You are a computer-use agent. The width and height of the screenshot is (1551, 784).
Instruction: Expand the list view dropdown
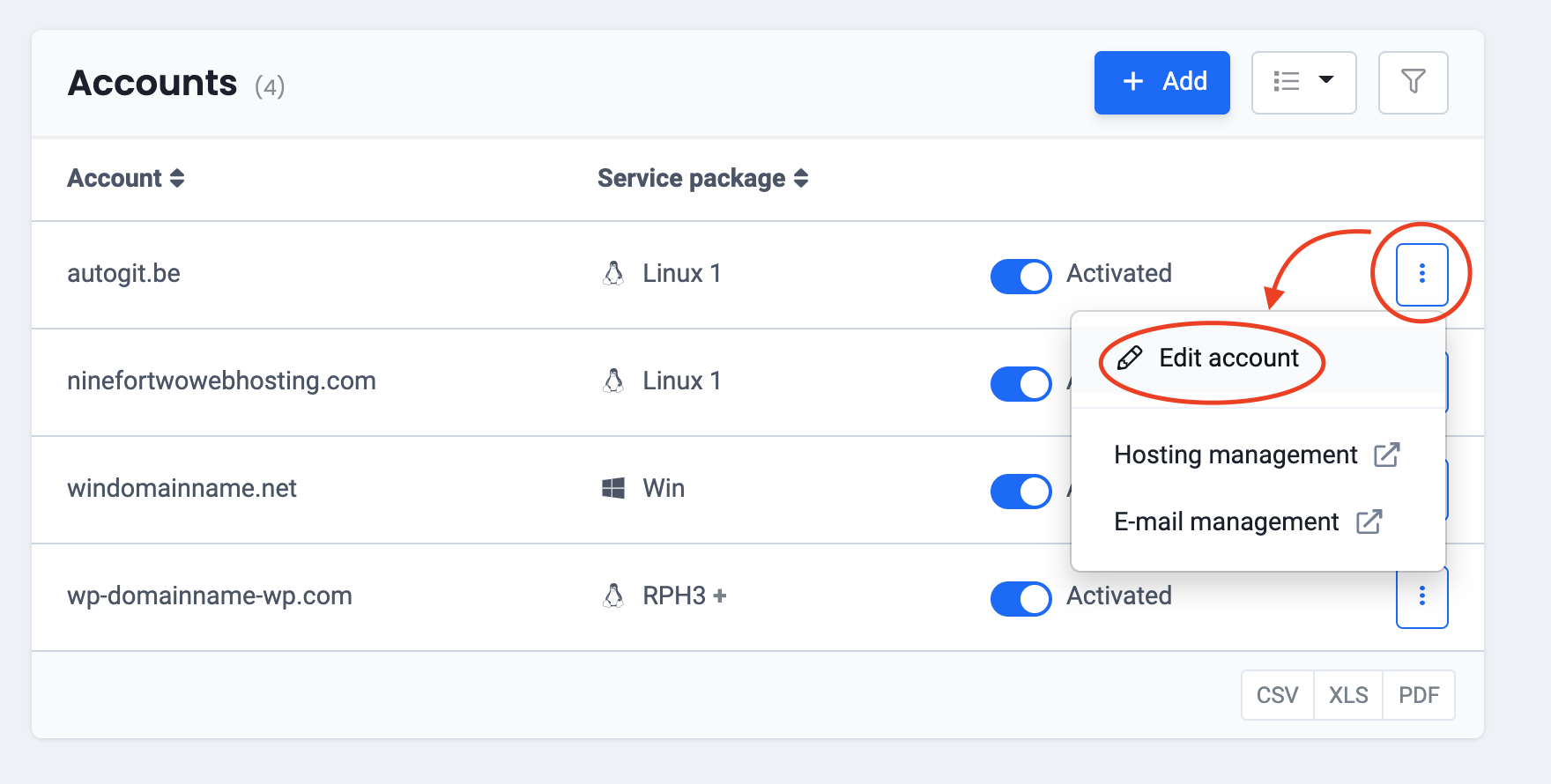pyautogui.click(x=1303, y=82)
